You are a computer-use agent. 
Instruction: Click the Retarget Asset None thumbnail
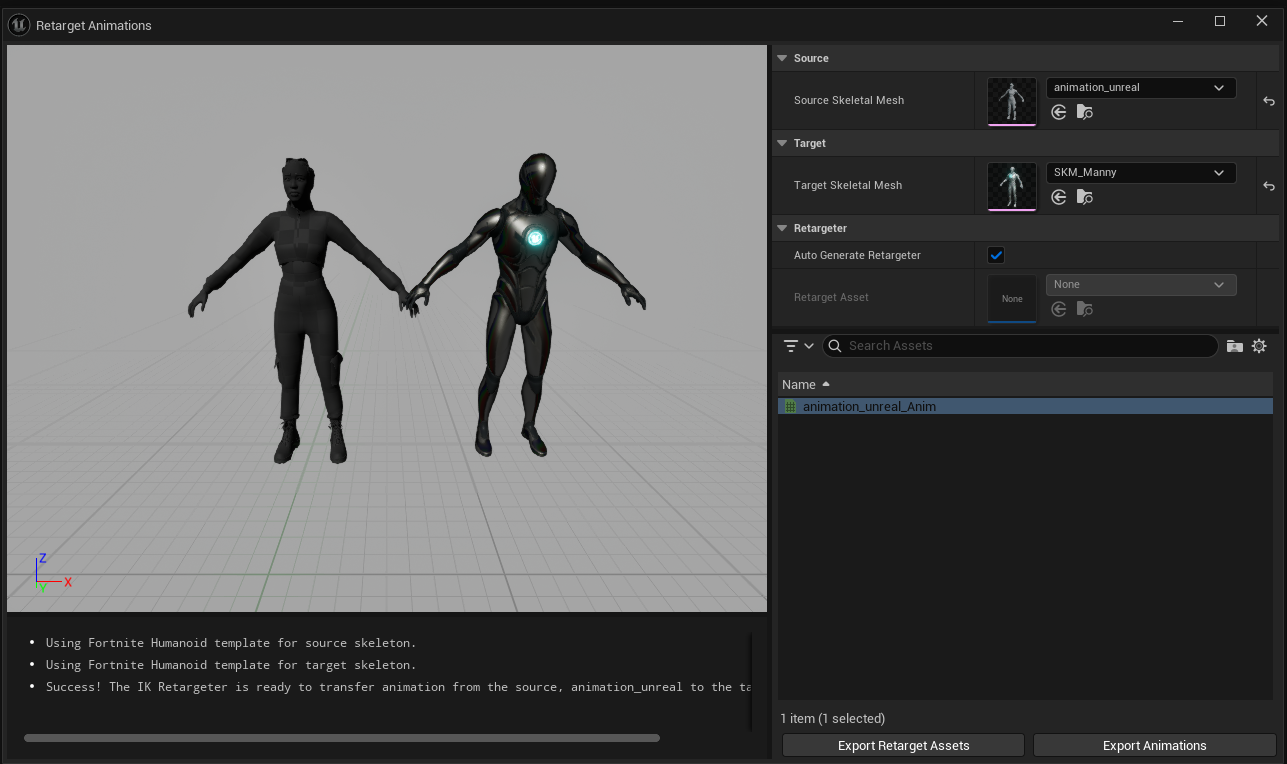(1012, 299)
